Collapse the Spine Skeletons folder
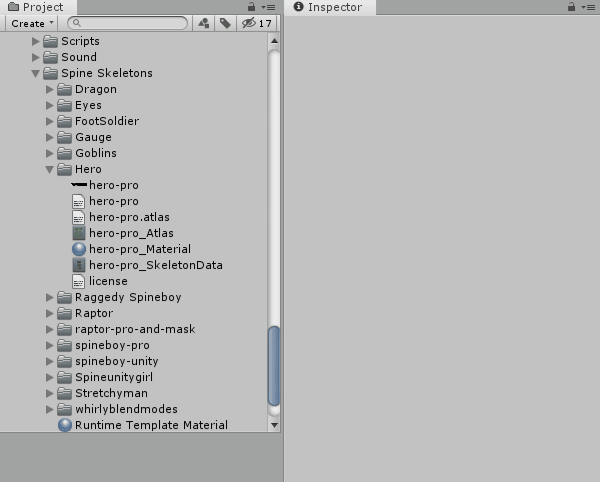600x482 pixels. click(x=36, y=74)
